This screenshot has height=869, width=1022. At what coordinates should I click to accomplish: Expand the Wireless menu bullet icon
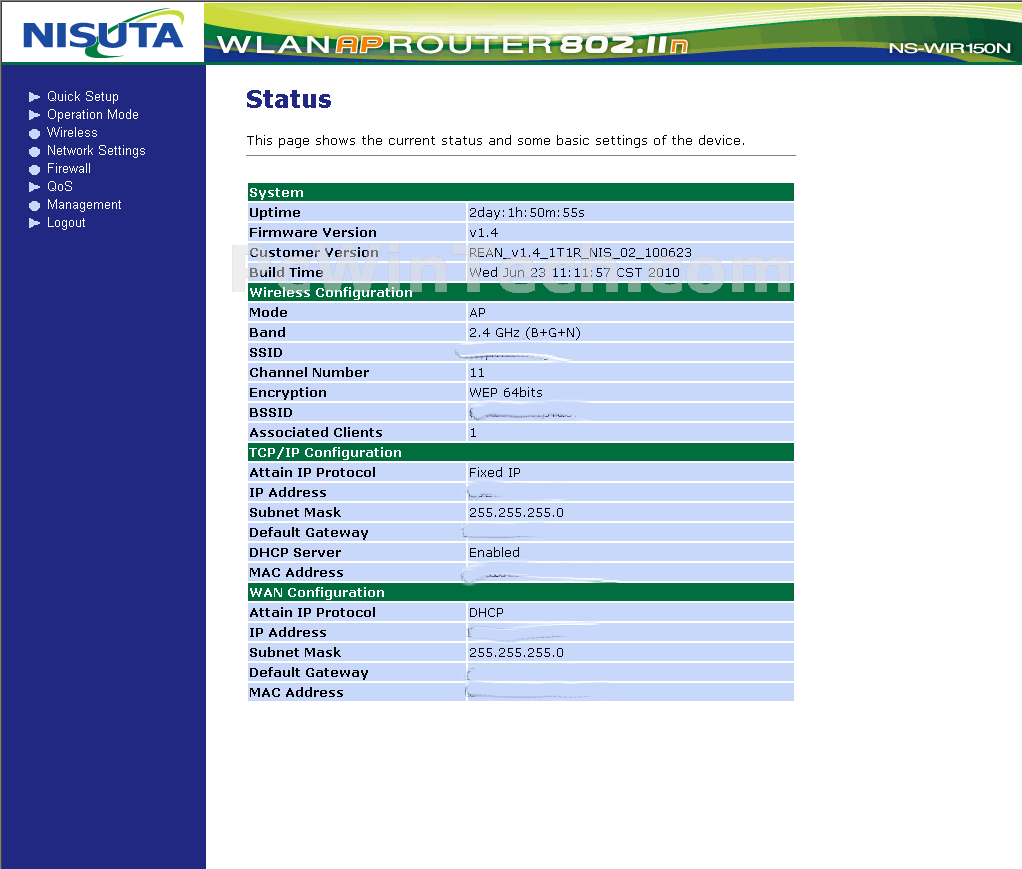pyautogui.click(x=35, y=134)
